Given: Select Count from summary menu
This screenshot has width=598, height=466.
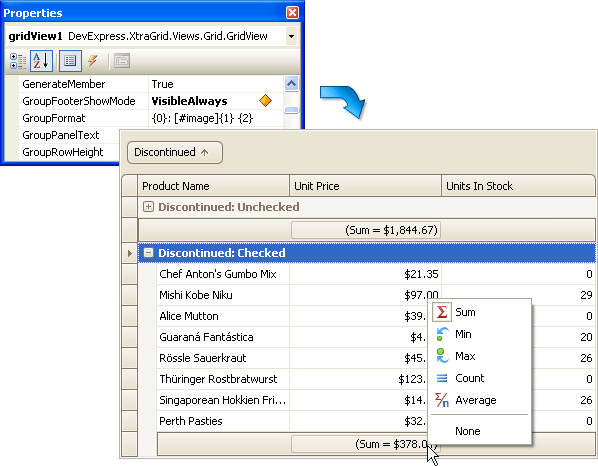Looking at the screenshot, I should pos(469,378).
